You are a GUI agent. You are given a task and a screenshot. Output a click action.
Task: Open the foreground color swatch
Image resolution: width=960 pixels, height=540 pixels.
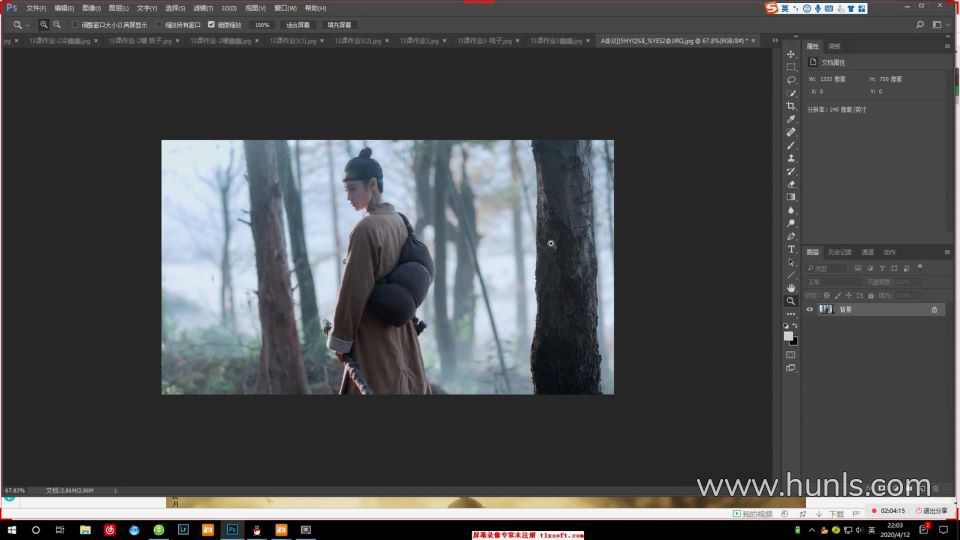[x=788, y=336]
